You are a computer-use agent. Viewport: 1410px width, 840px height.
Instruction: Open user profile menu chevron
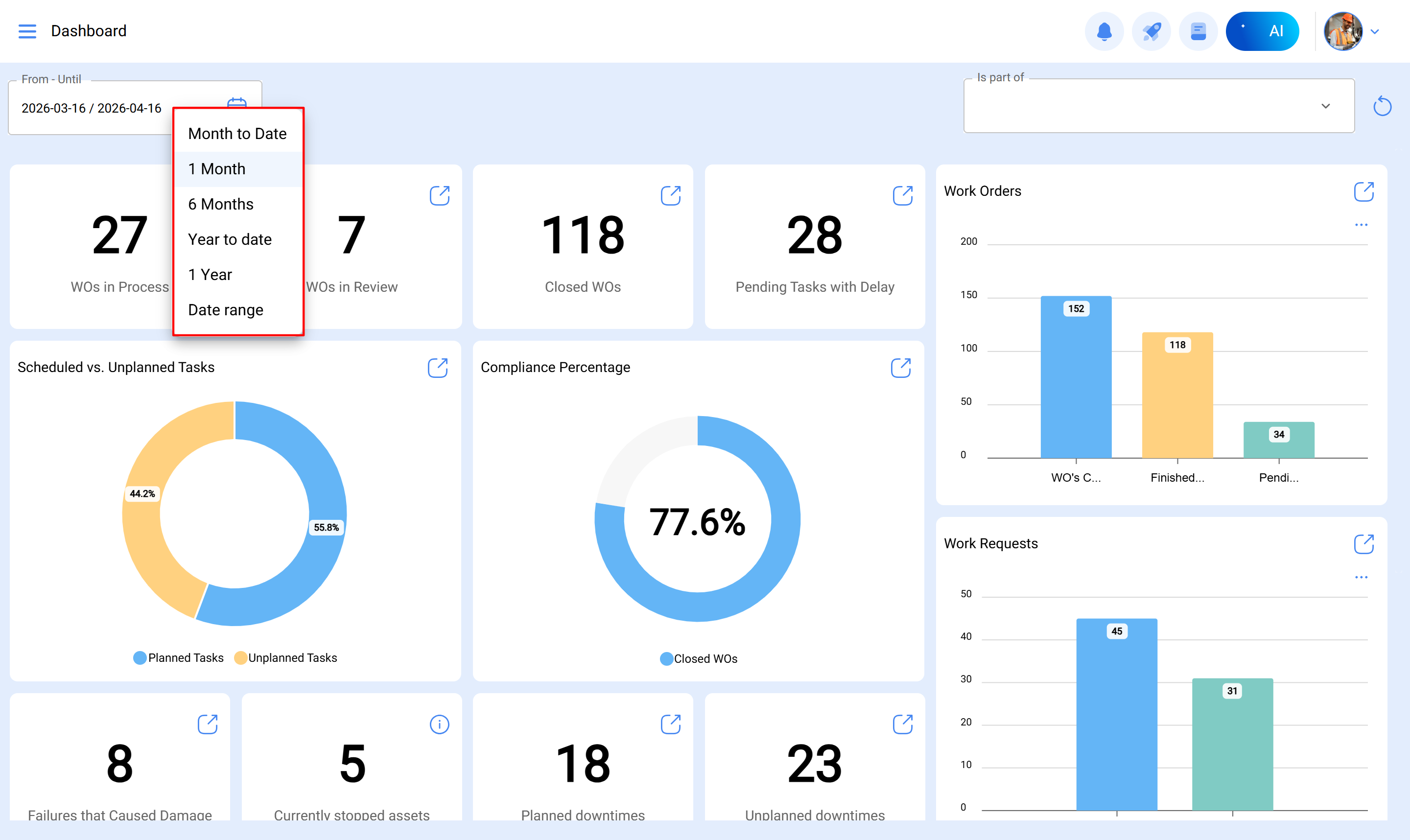[x=1375, y=32]
